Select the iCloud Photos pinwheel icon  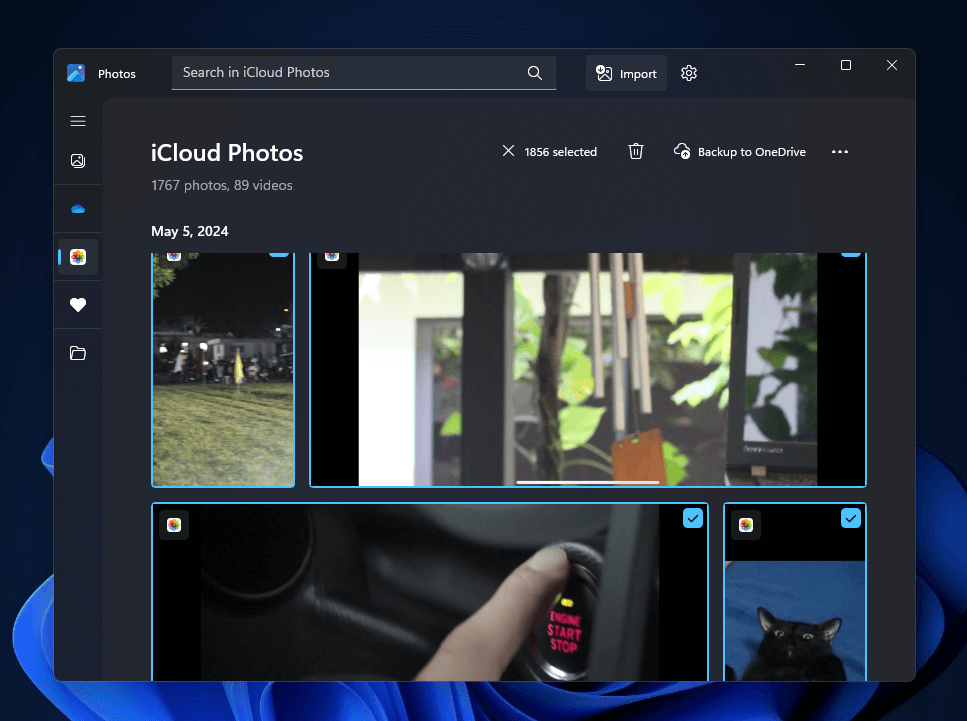[x=78, y=257]
